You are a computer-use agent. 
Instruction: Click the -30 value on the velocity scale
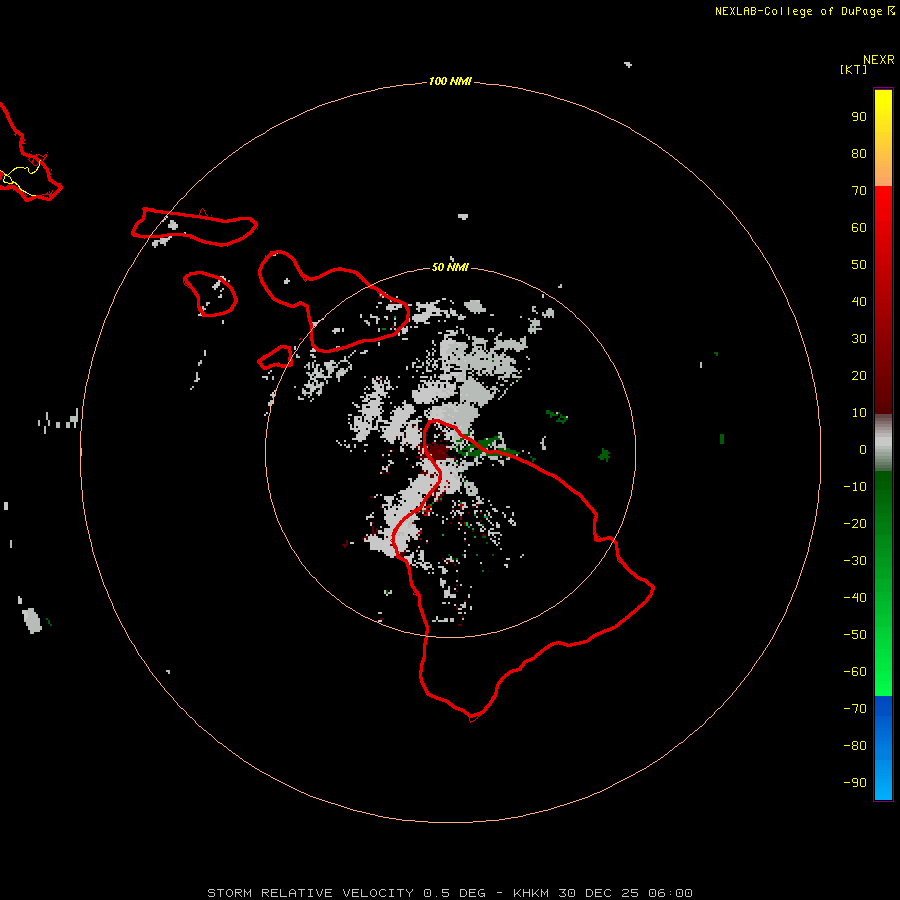pos(855,561)
